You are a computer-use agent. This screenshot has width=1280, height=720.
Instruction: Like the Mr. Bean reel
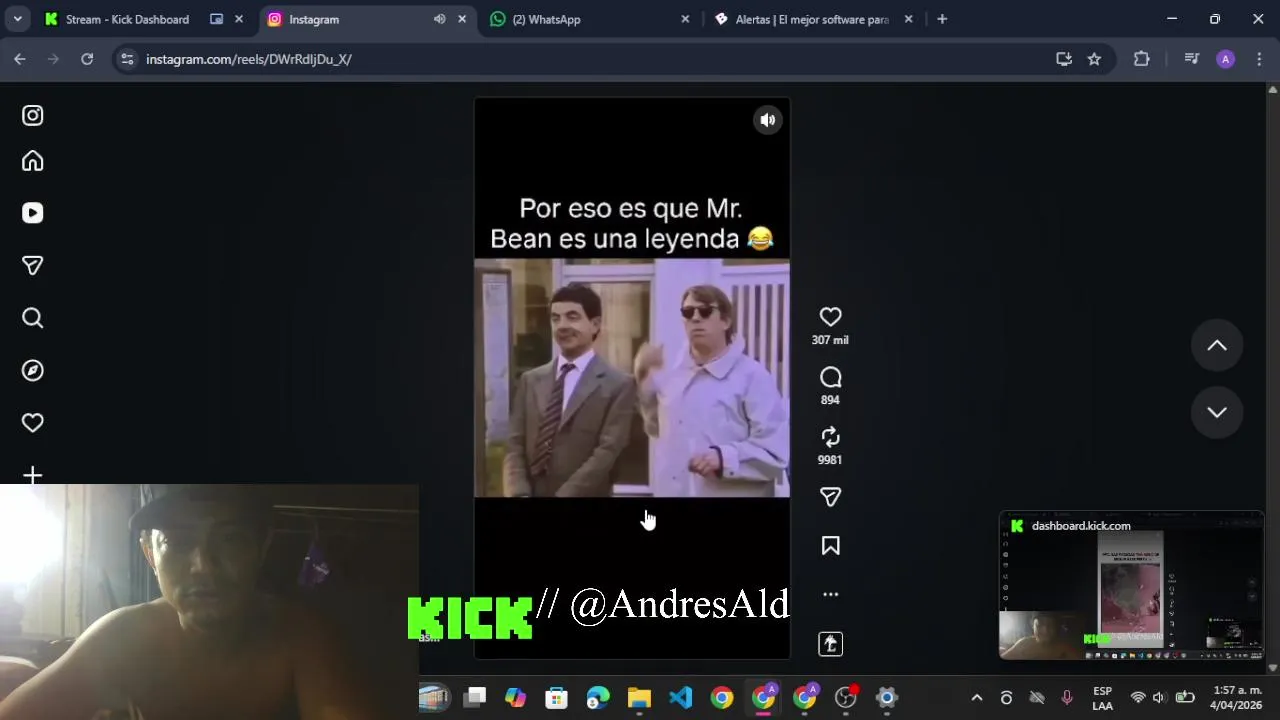830,317
